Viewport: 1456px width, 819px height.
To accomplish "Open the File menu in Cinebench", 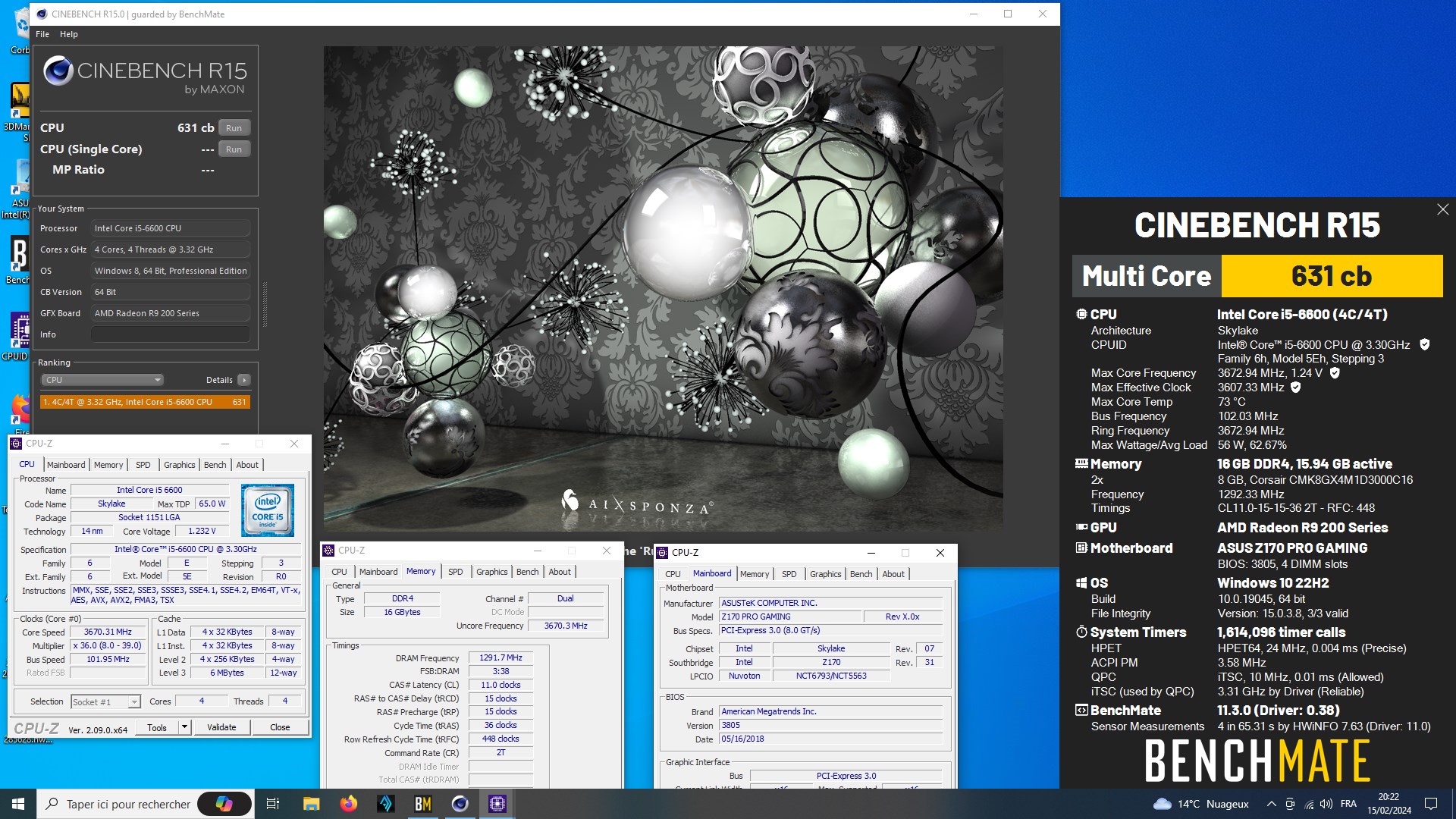I will click(42, 34).
